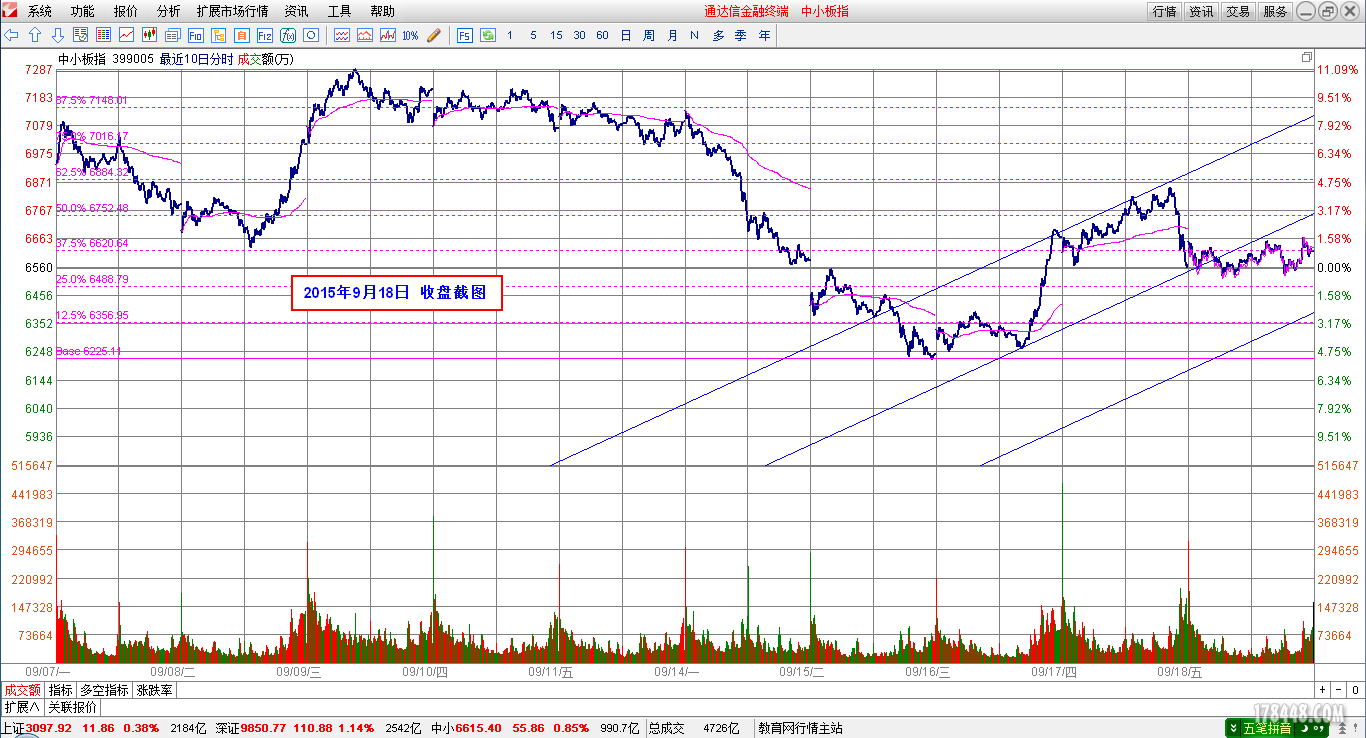Click 中小 index value 6615.40
This screenshot has height=738, width=1366.
(478, 728)
